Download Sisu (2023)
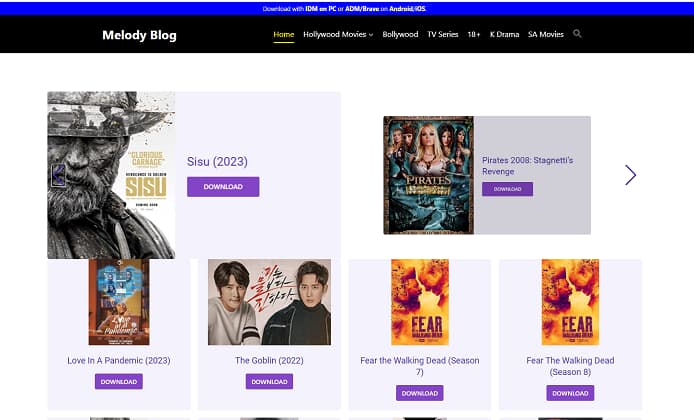 pos(223,187)
